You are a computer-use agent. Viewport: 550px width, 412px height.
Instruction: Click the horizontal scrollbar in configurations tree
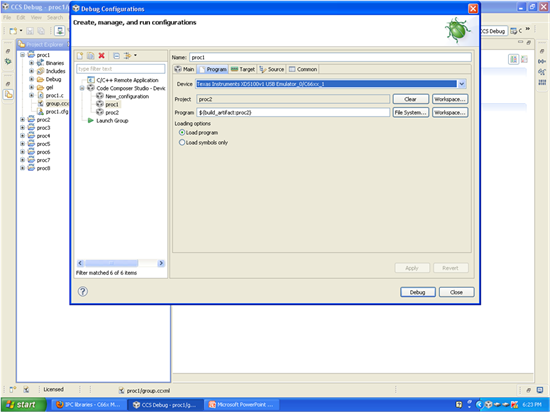pyautogui.click(x=112, y=263)
